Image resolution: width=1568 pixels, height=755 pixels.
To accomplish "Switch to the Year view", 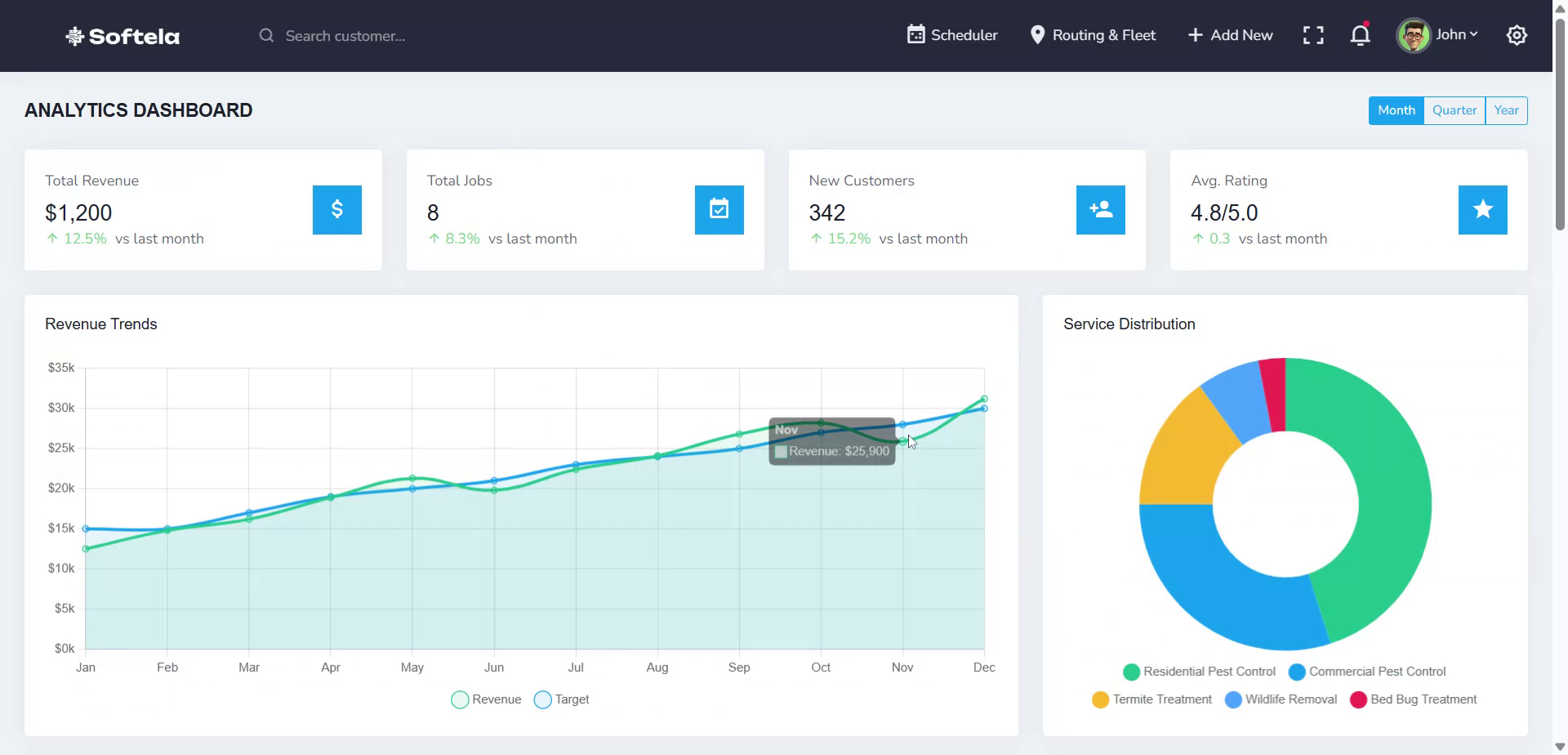I will click(x=1506, y=110).
